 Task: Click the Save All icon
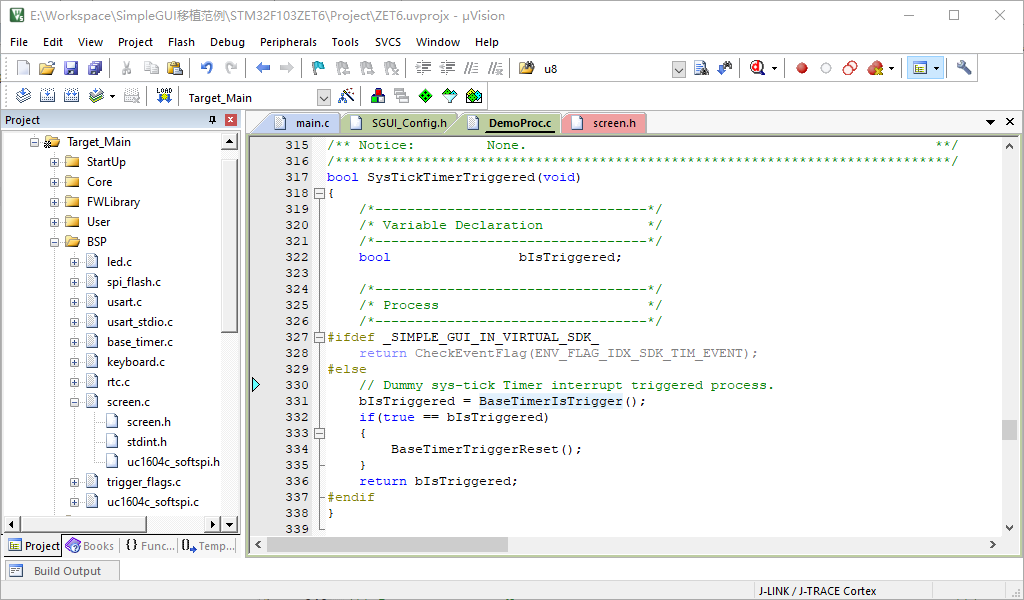click(x=95, y=68)
